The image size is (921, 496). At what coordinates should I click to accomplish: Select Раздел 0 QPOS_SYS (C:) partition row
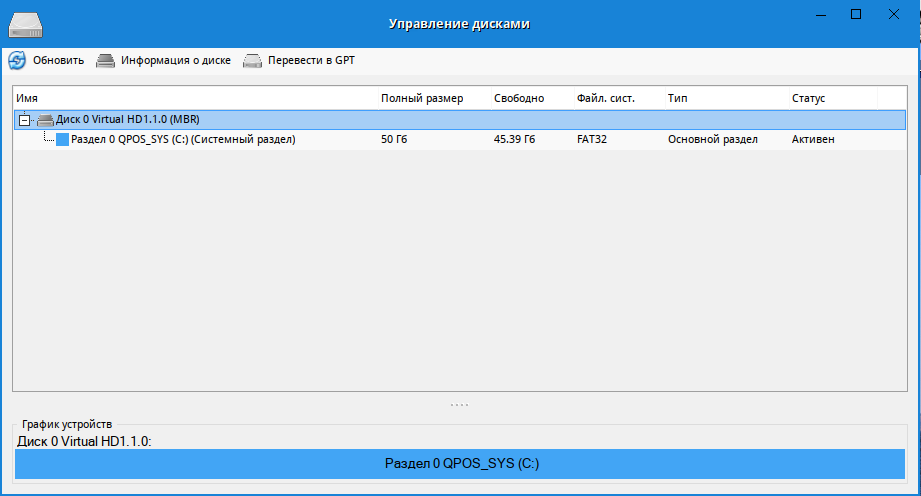460,139
